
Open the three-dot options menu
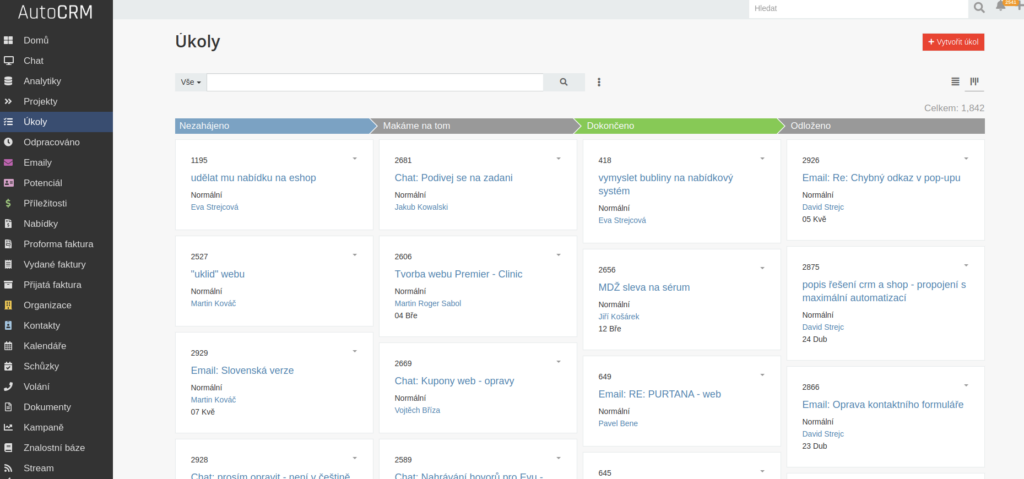point(599,82)
